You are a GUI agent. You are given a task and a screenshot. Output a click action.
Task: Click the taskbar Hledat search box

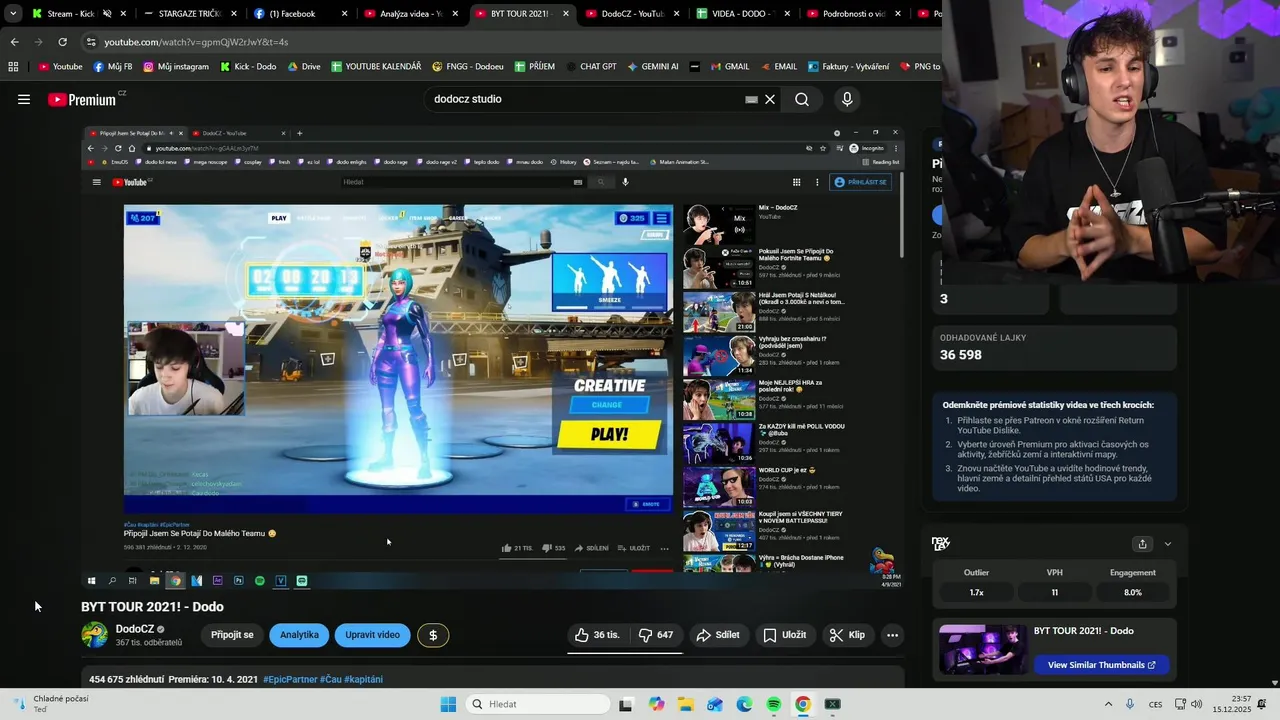pyautogui.click(x=538, y=704)
